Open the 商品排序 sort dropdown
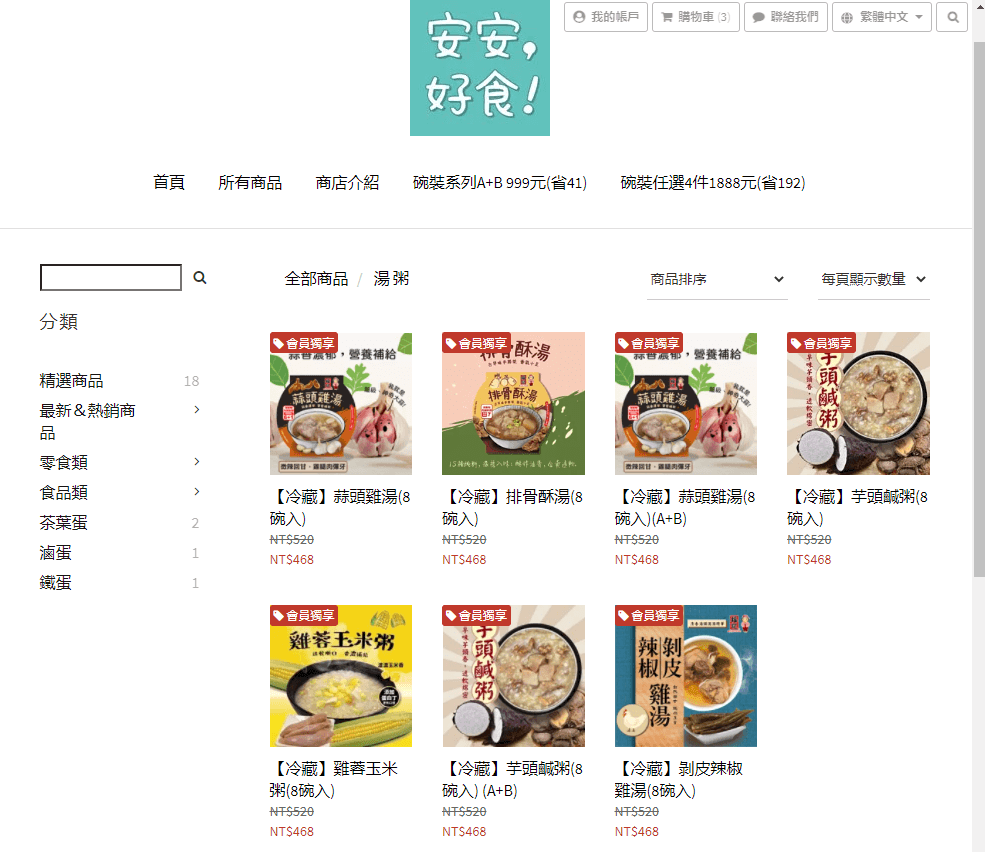Image resolution: width=985 pixels, height=852 pixels. [x=717, y=280]
